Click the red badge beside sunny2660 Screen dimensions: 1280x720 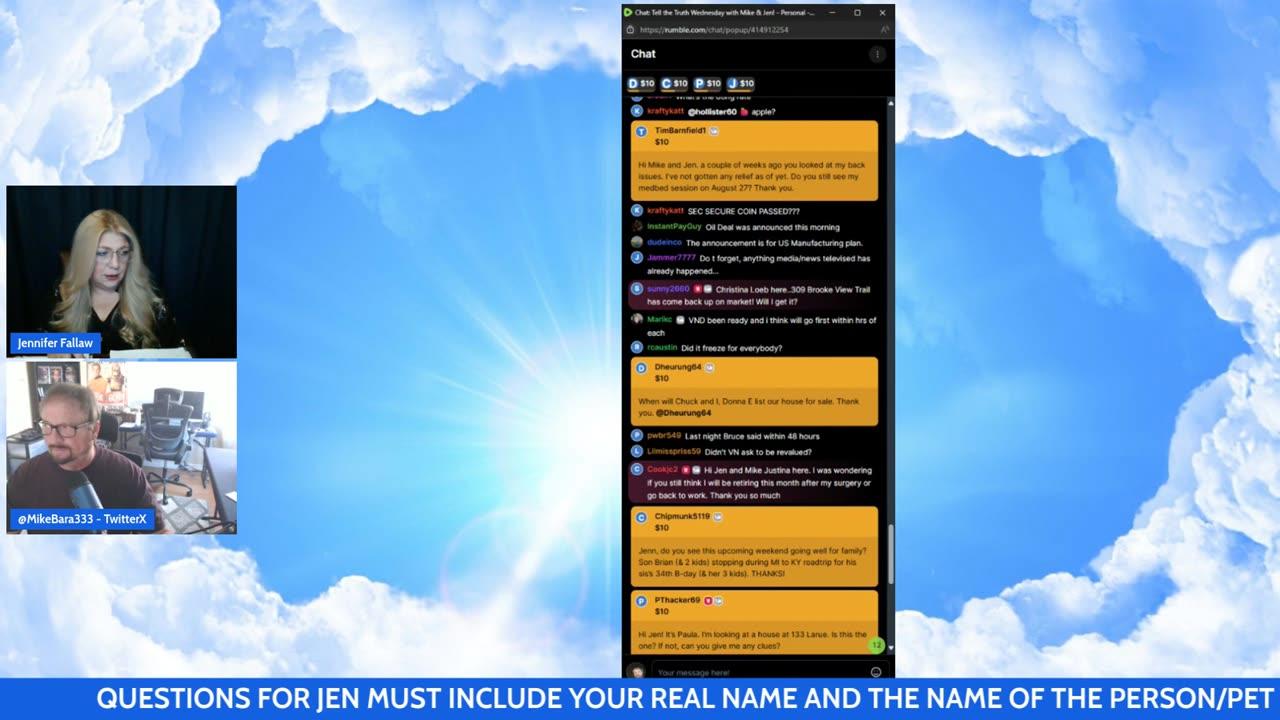[698, 289]
